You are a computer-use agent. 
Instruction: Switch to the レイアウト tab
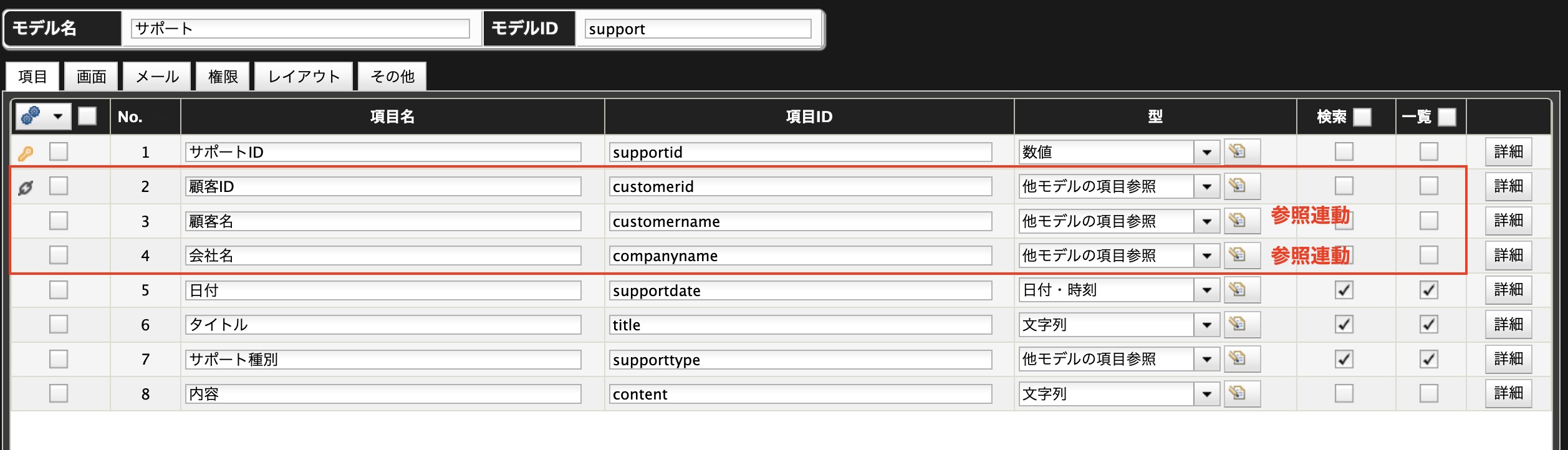coord(304,76)
